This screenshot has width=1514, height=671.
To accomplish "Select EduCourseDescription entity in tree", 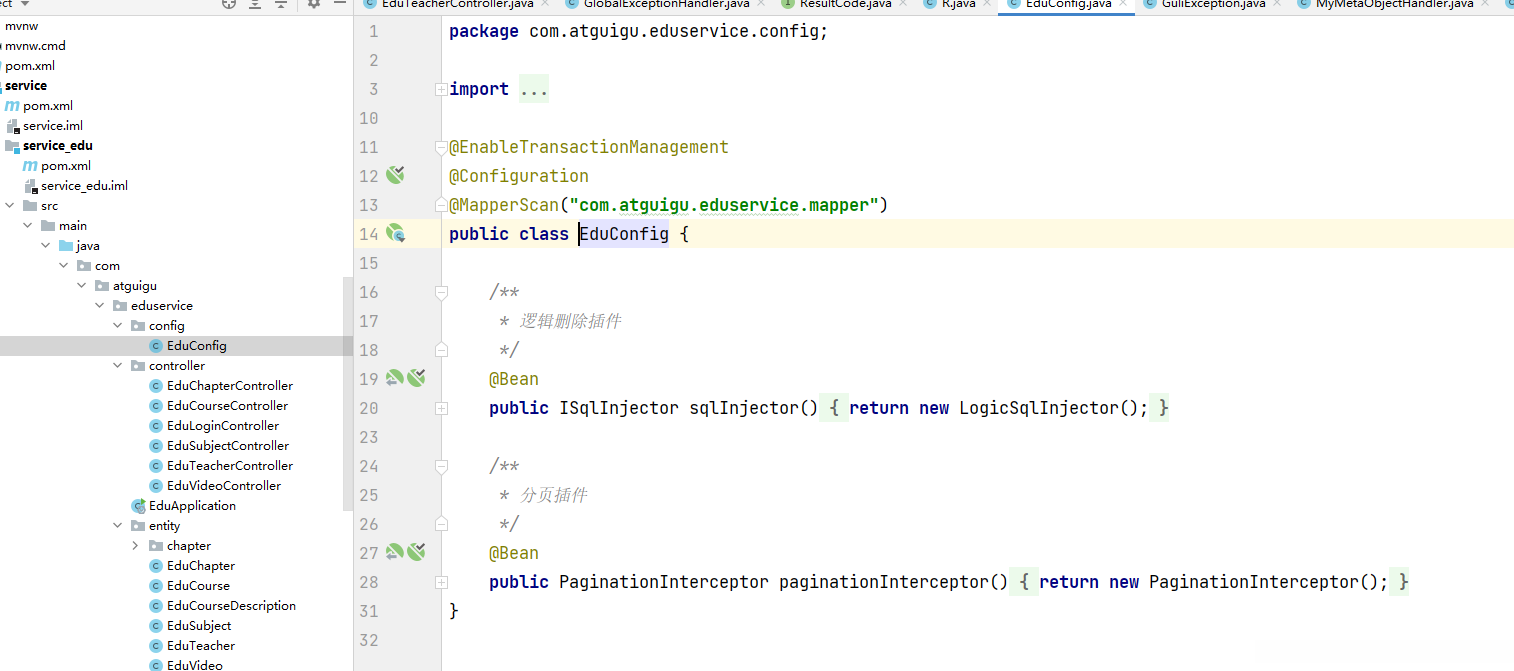I will point(231,606).
